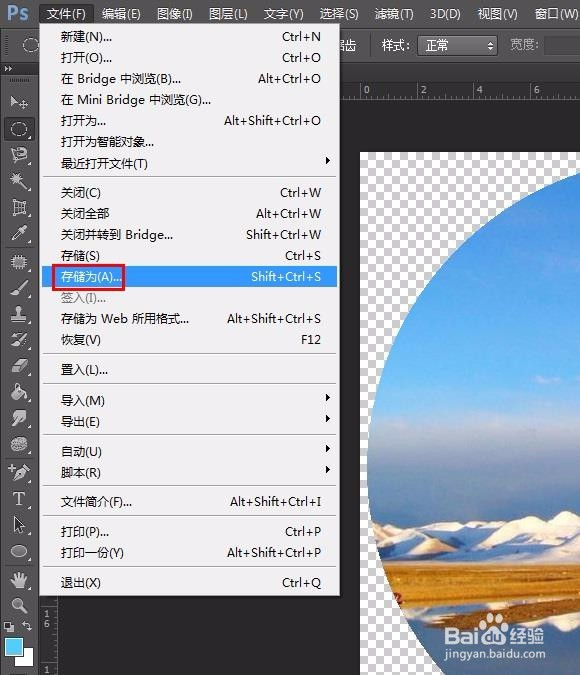Choose 打开为智能对象... menu item
This screenshot has height=675, width=580.
[x=189, y=142]
